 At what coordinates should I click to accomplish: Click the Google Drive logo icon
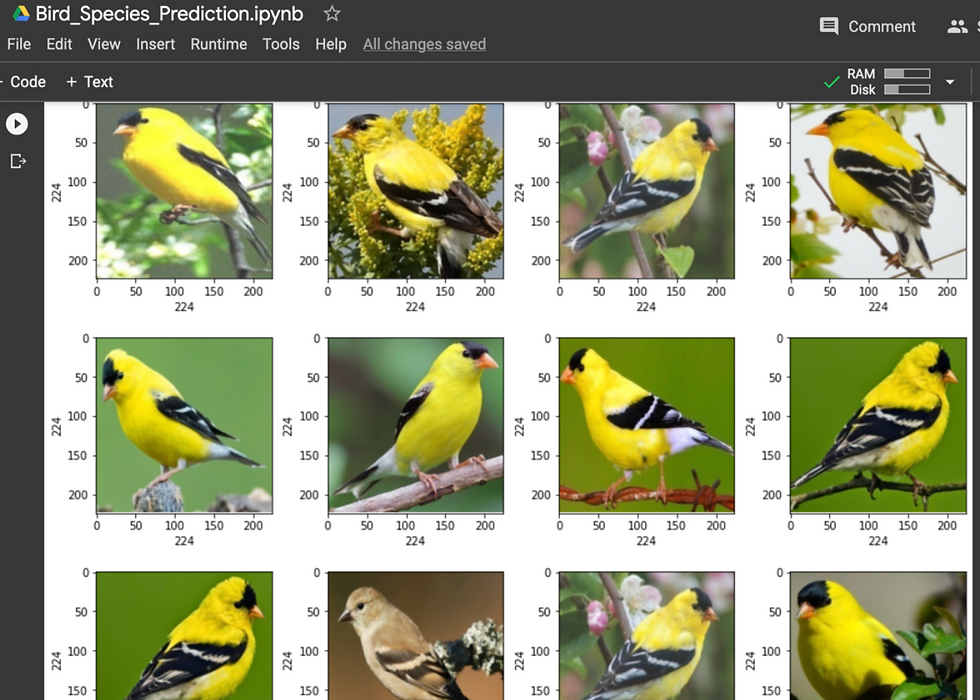[21, 14]
